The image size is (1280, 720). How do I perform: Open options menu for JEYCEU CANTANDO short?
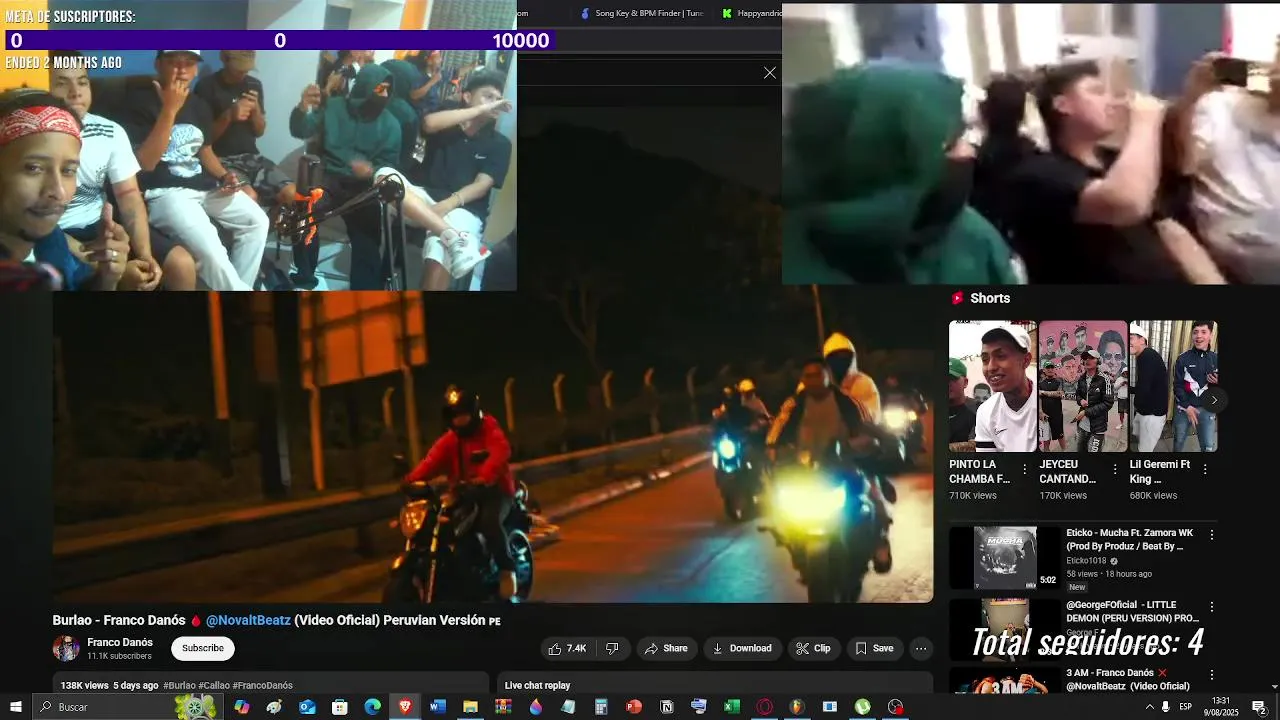pyautogui.click(x=1114, y=469)
